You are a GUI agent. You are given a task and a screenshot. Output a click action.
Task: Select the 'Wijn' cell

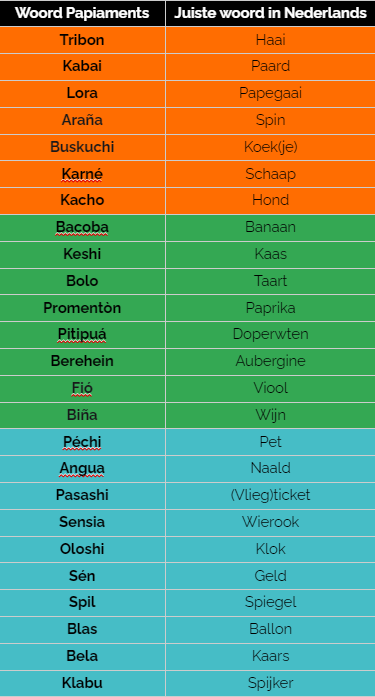[271, 415]
